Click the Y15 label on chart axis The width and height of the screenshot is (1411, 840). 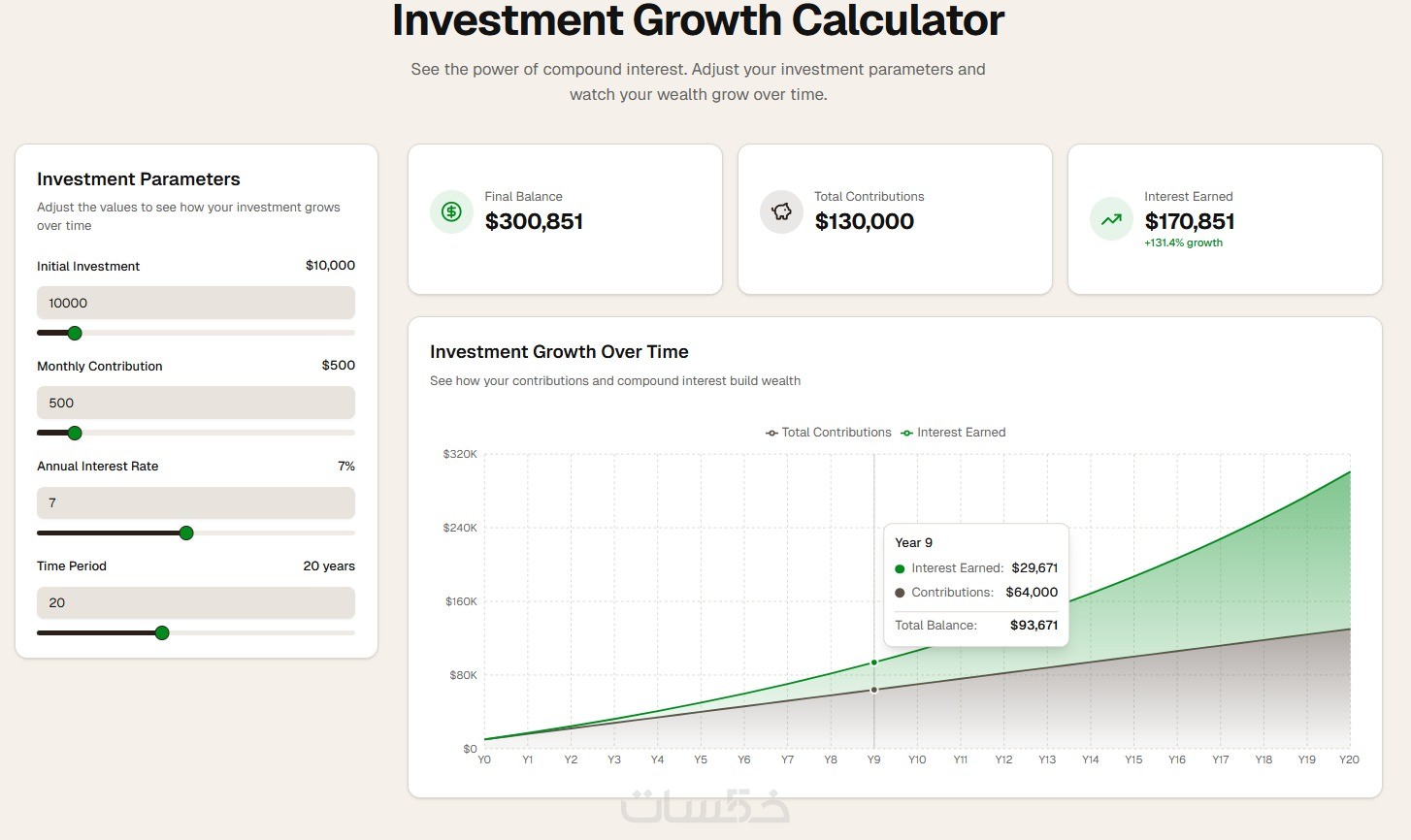pos(1133,759)
